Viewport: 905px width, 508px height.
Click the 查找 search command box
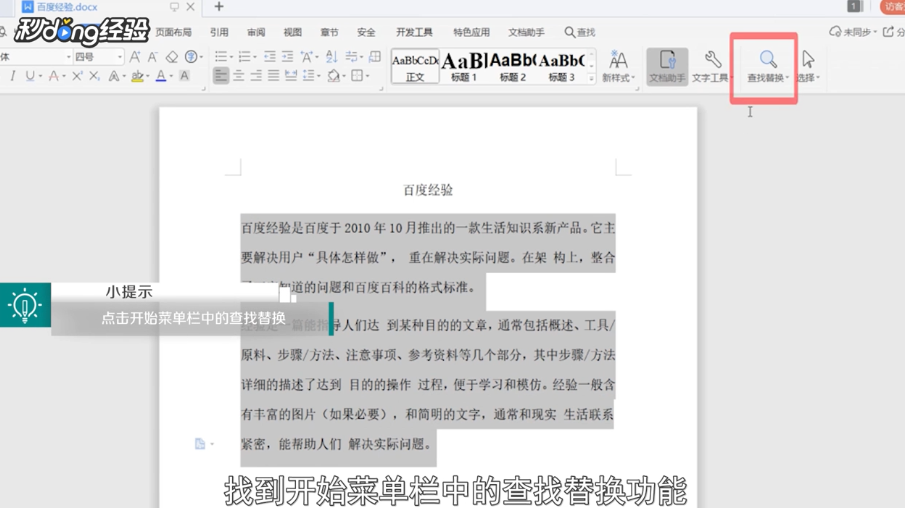point(579,32)
